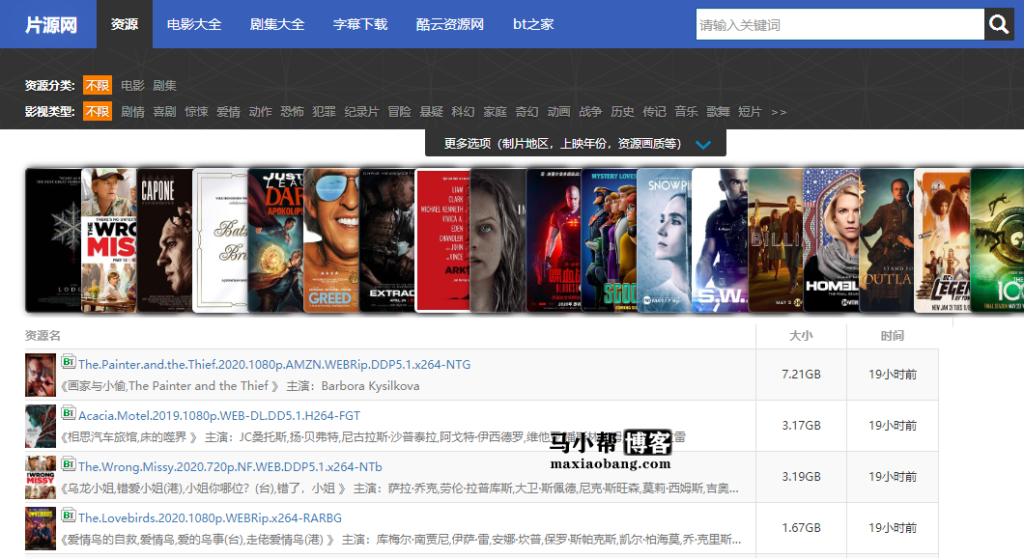Open the red Bloodshot poster

point(554,240)
